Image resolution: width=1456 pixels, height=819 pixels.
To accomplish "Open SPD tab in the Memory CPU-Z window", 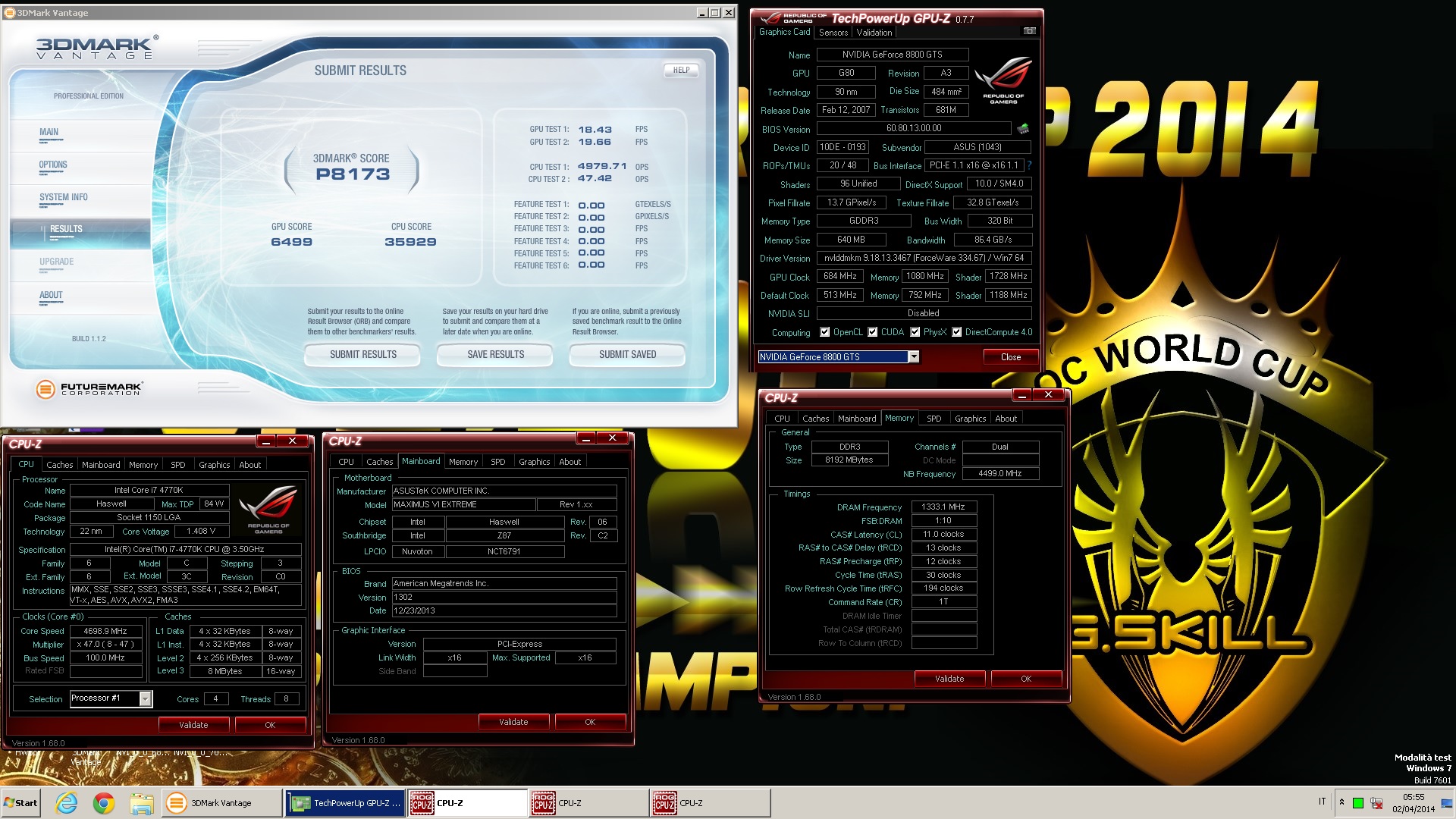I will coord(934,419).
